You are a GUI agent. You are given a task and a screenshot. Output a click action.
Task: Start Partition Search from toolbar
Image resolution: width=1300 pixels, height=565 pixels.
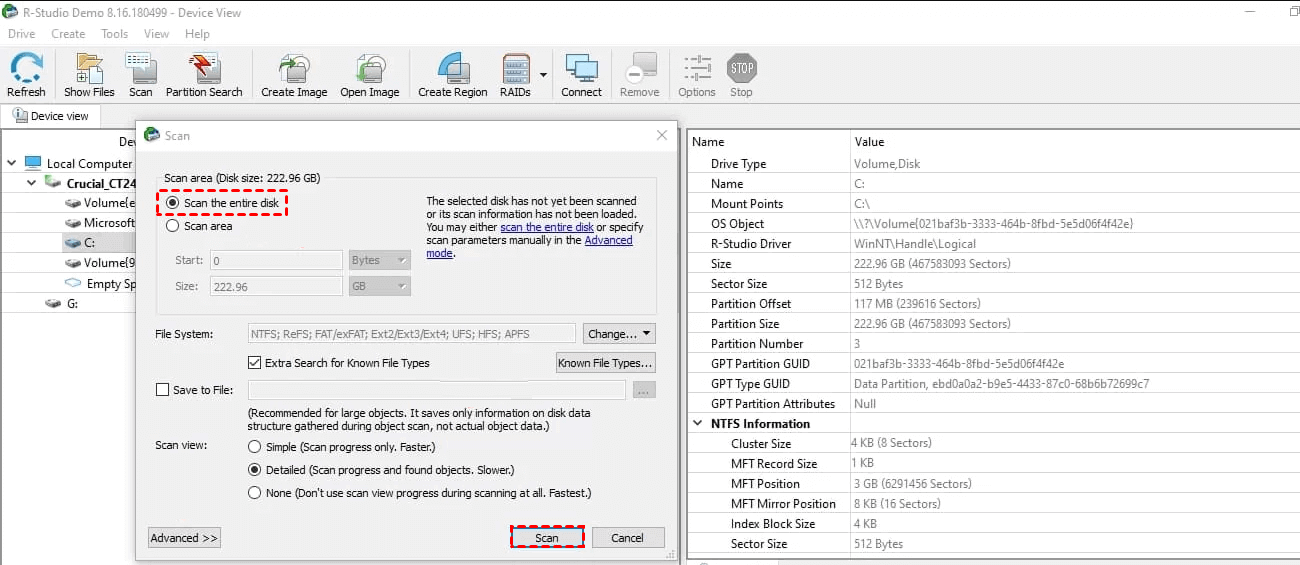tap(204, 75)
